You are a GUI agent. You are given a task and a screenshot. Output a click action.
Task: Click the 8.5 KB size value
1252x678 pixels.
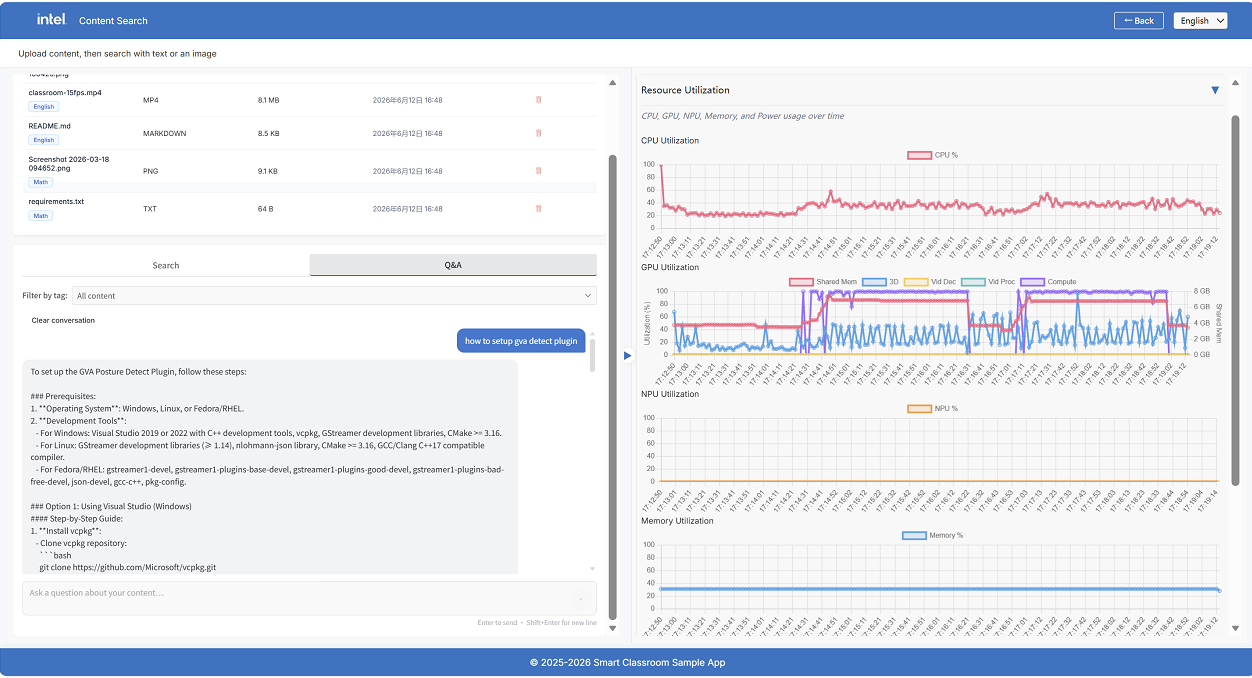(269, 133)
